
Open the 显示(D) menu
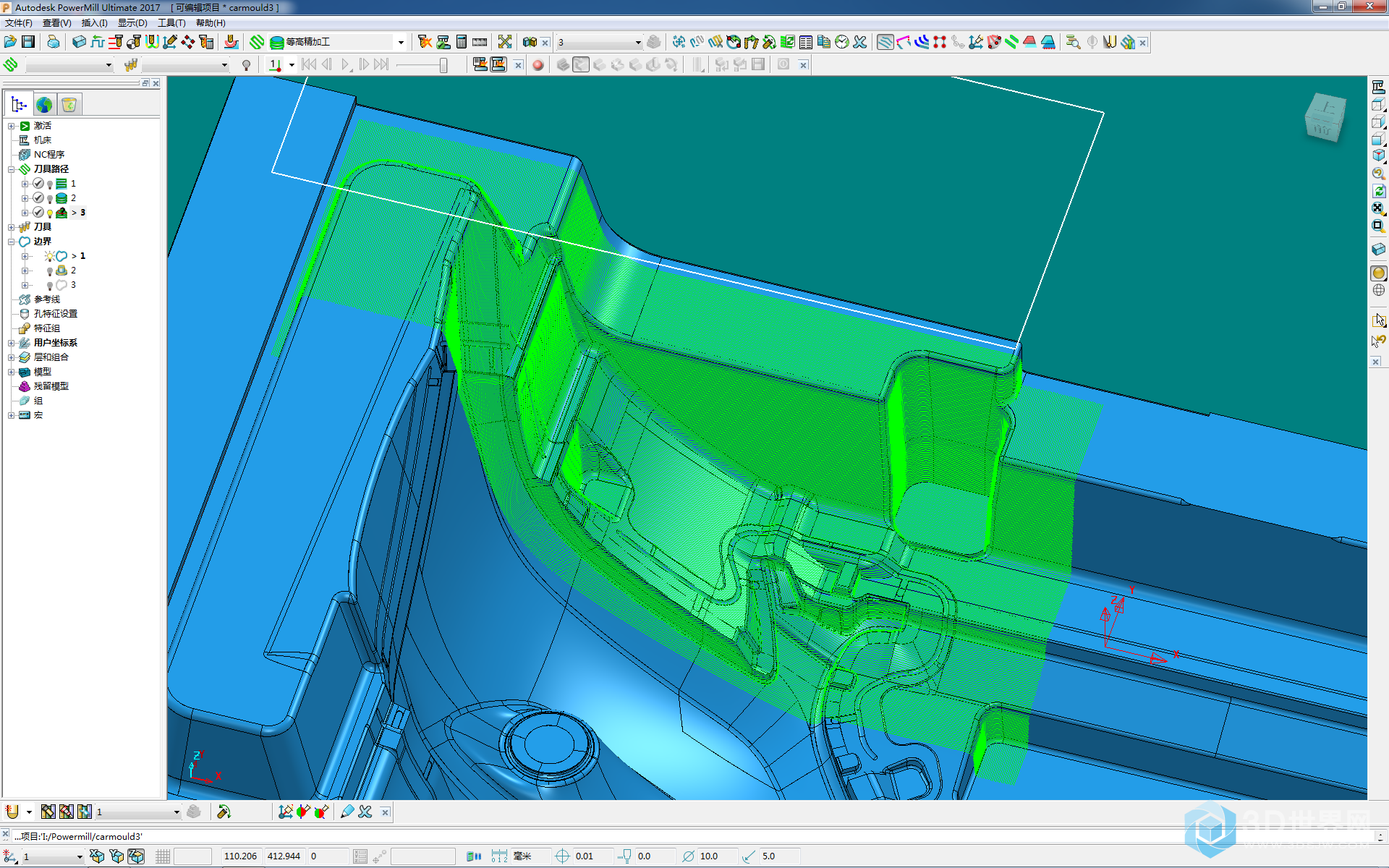coord(132,22)
